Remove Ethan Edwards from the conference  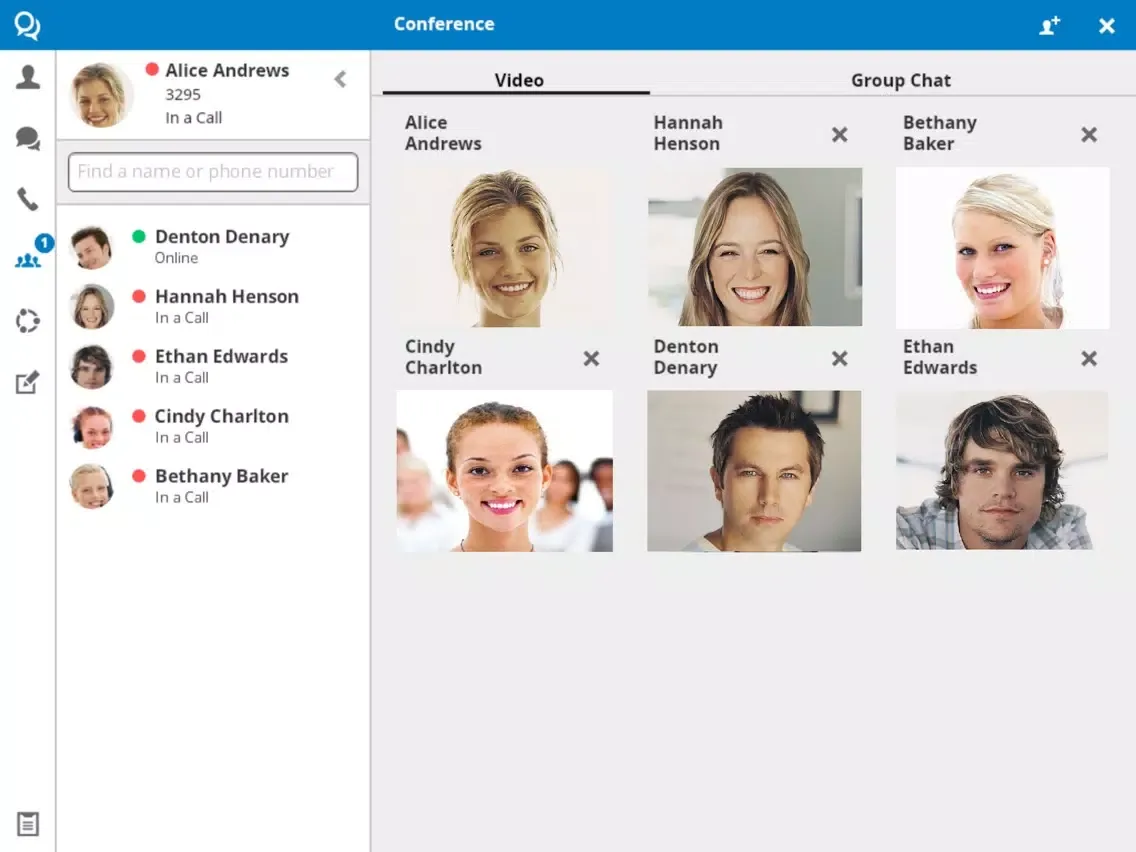[1089, 359]
